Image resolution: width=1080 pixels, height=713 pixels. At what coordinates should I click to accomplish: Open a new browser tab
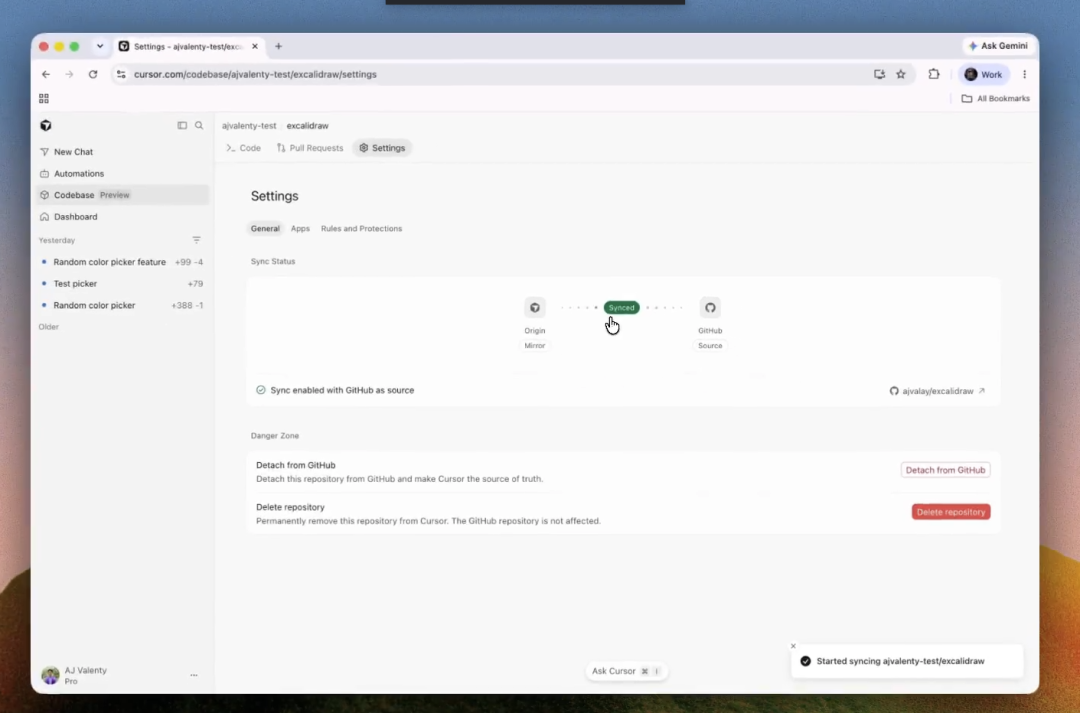click(278, 46)
